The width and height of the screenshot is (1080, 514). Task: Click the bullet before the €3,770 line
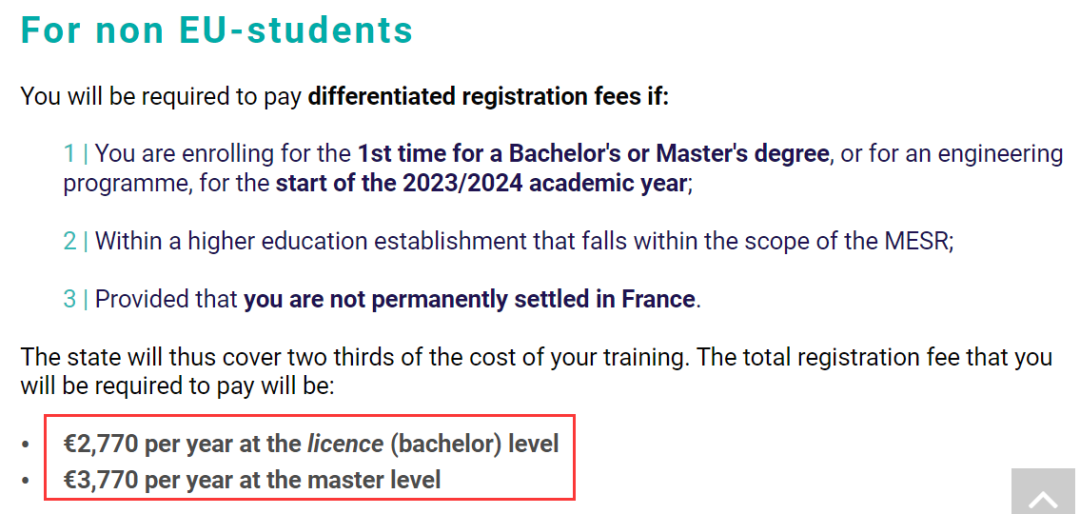point(25,480)
